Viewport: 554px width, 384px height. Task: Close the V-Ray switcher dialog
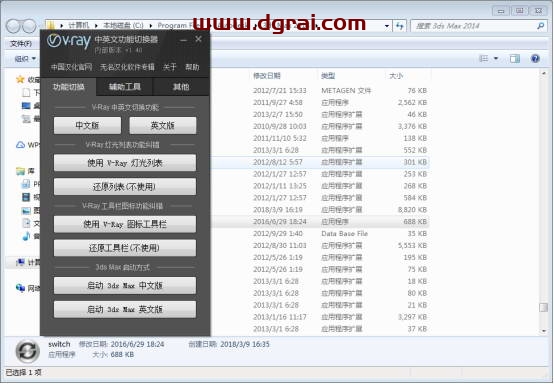(x=199, y=39)
